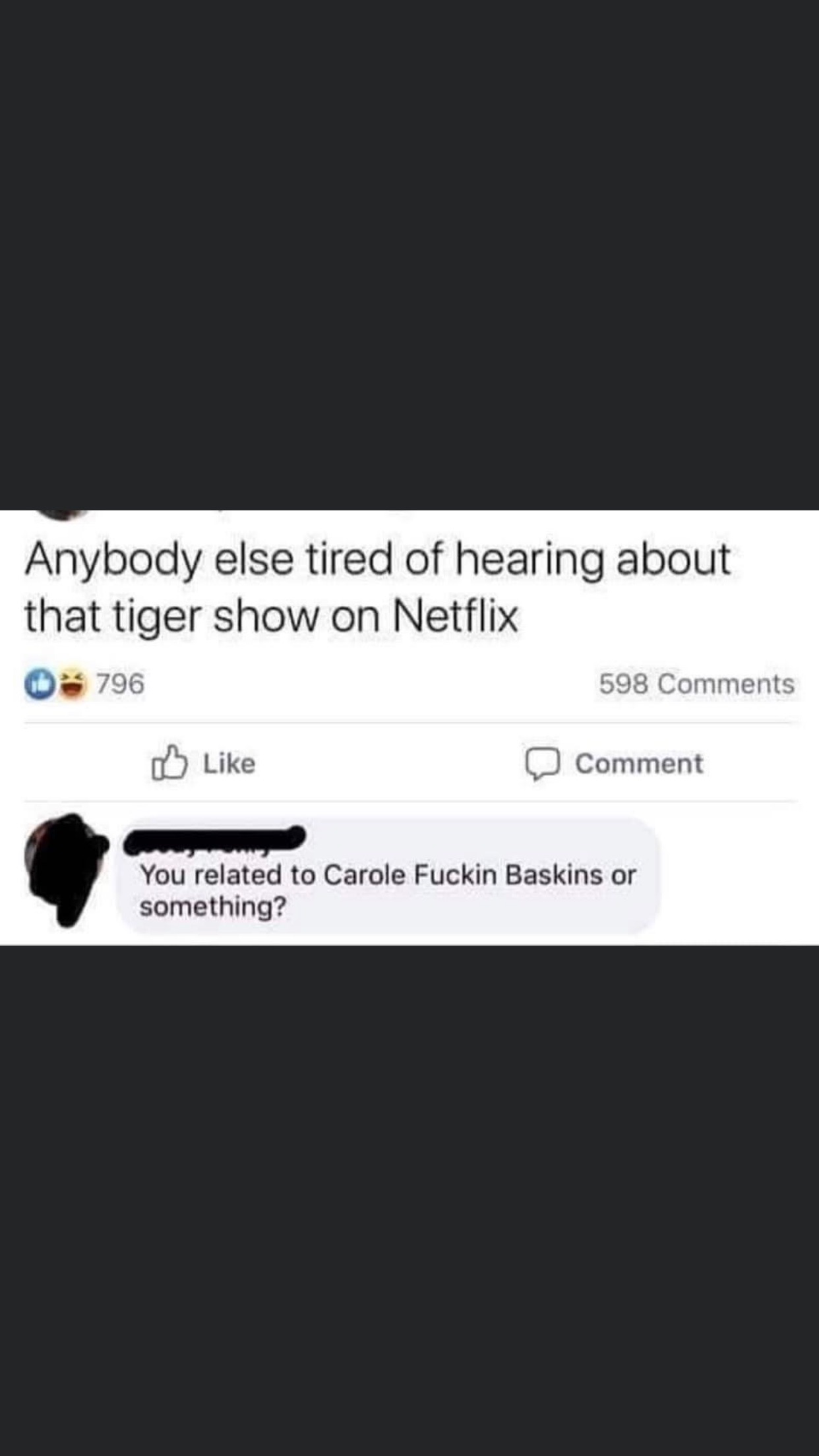Open the 598 Comments link
This screenshot has height=1456, width=819.
click(x=696, y=684)
